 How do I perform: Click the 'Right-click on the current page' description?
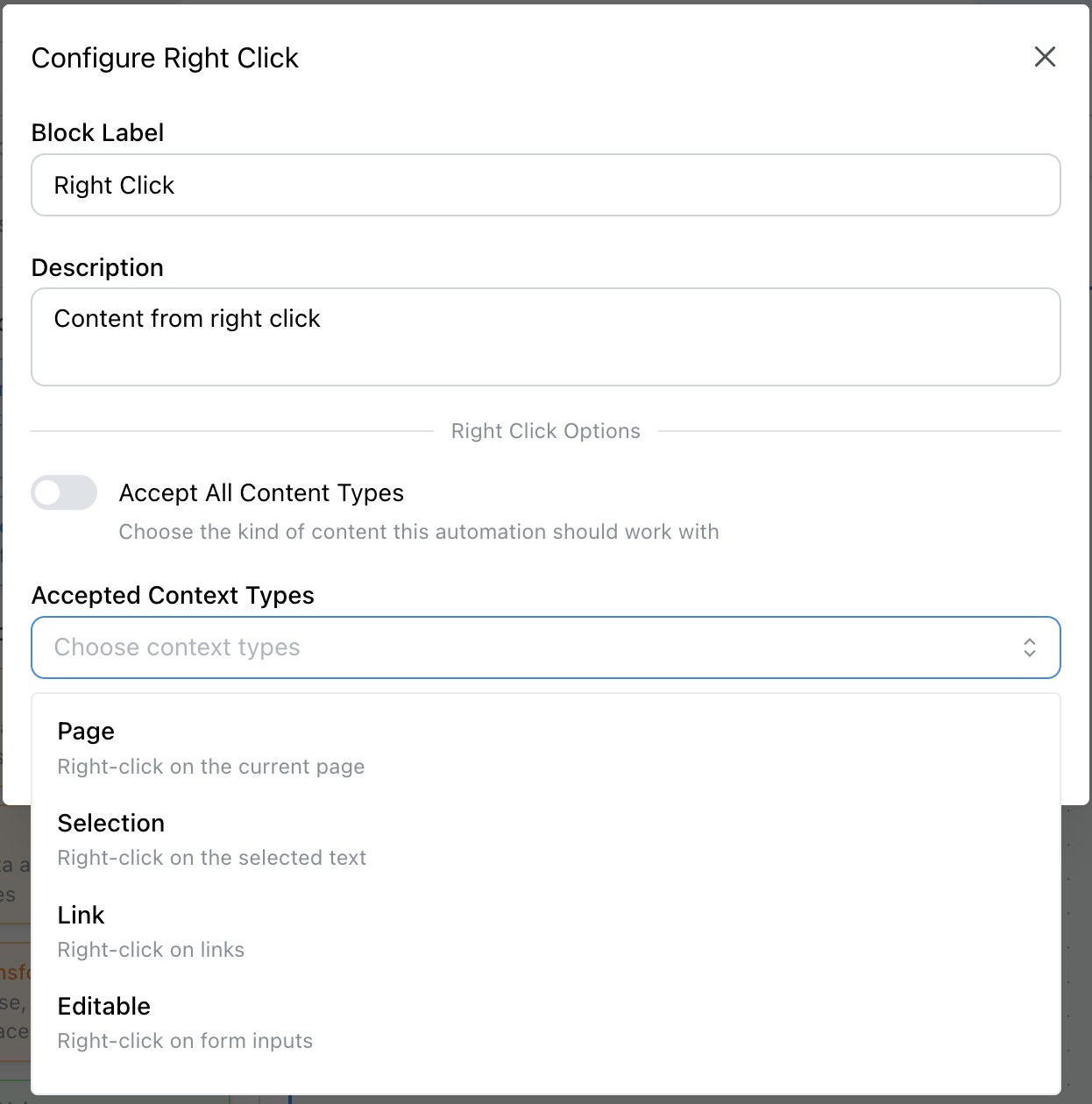[x=210, y=767]
